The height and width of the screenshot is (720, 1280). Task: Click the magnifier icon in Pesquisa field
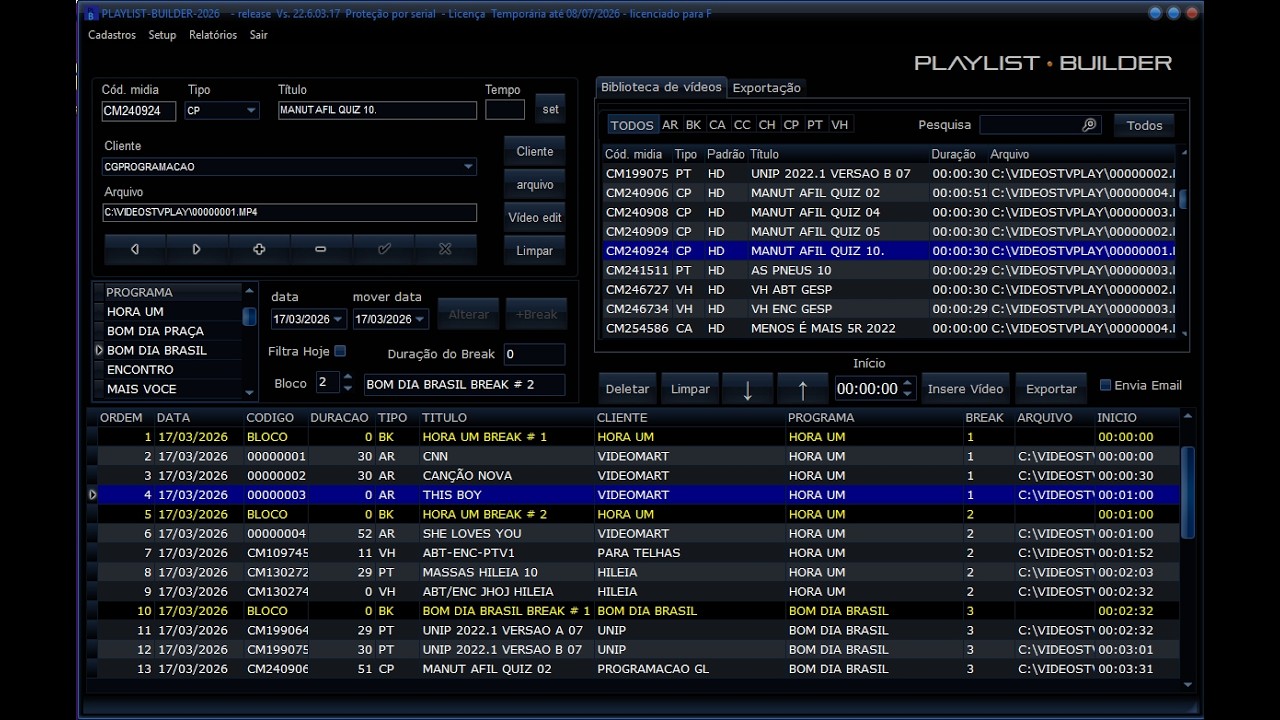[1089, 125]
